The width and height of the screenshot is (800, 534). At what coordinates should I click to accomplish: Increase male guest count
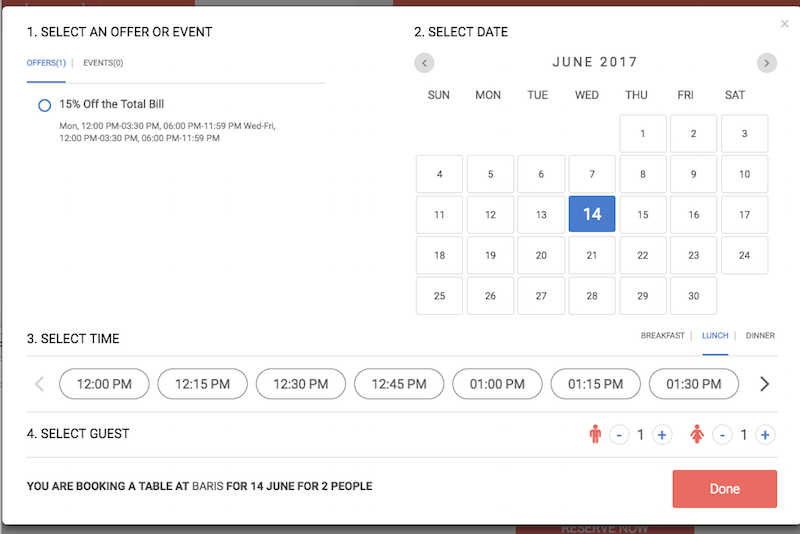(662, 435)
